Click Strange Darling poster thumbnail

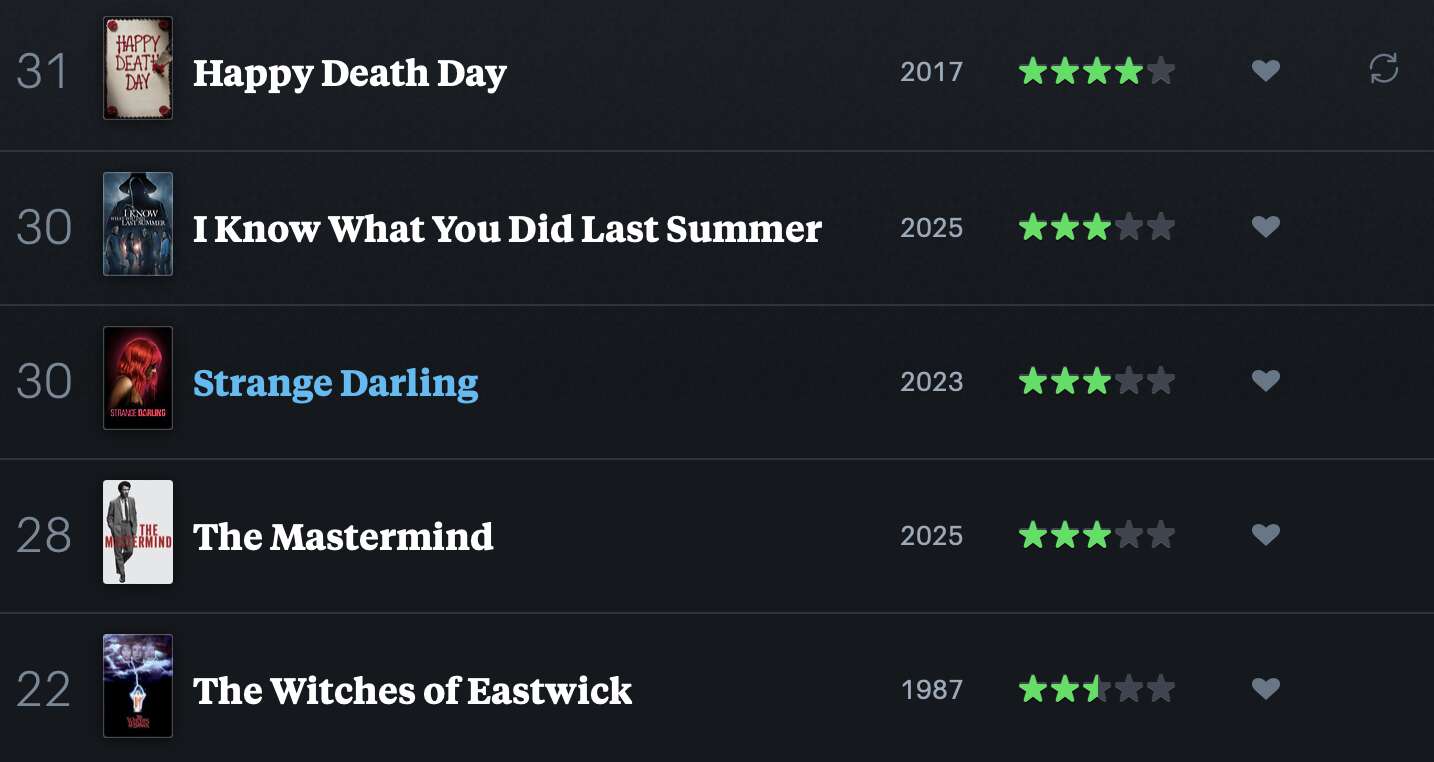point(138,378)
